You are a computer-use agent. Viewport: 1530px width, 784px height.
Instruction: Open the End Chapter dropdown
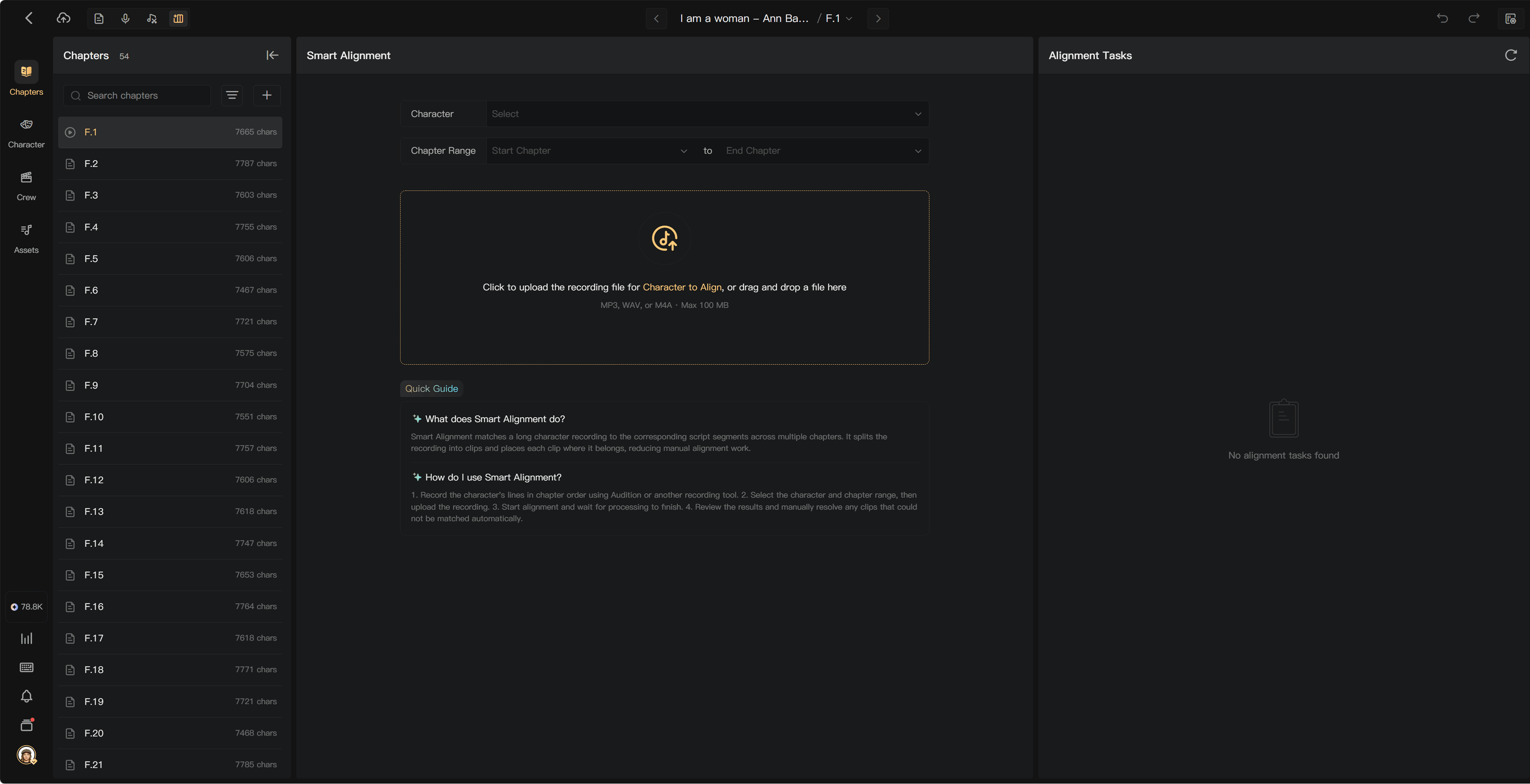coord(824,151)
